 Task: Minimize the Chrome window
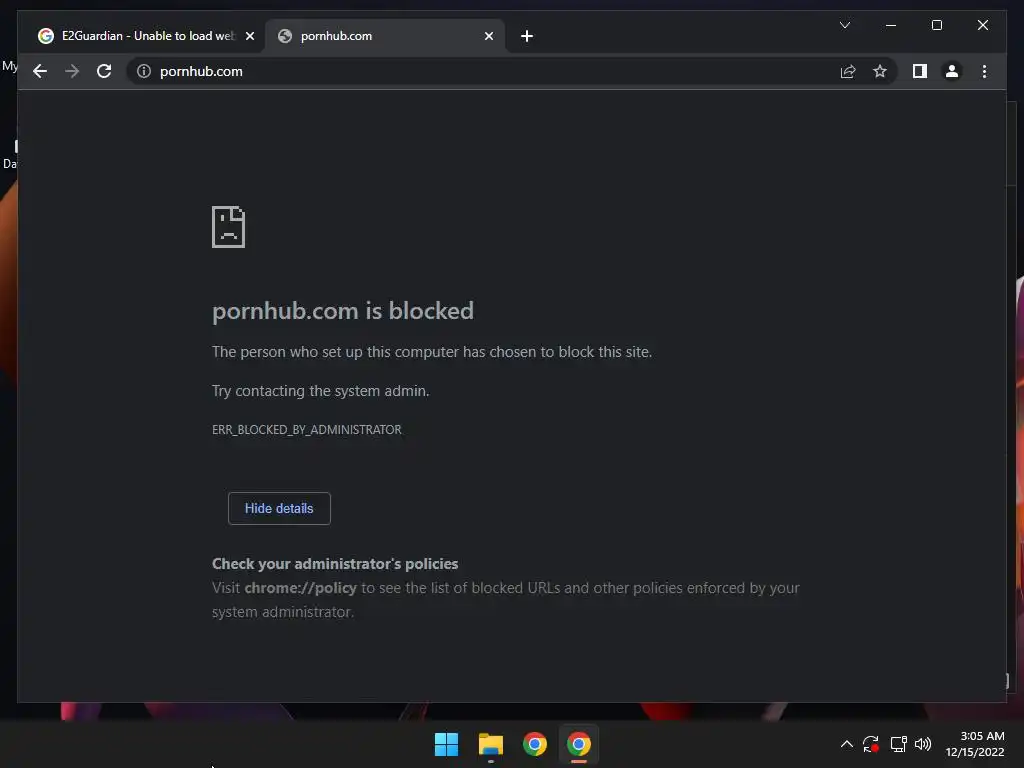(x=891, y=25)
